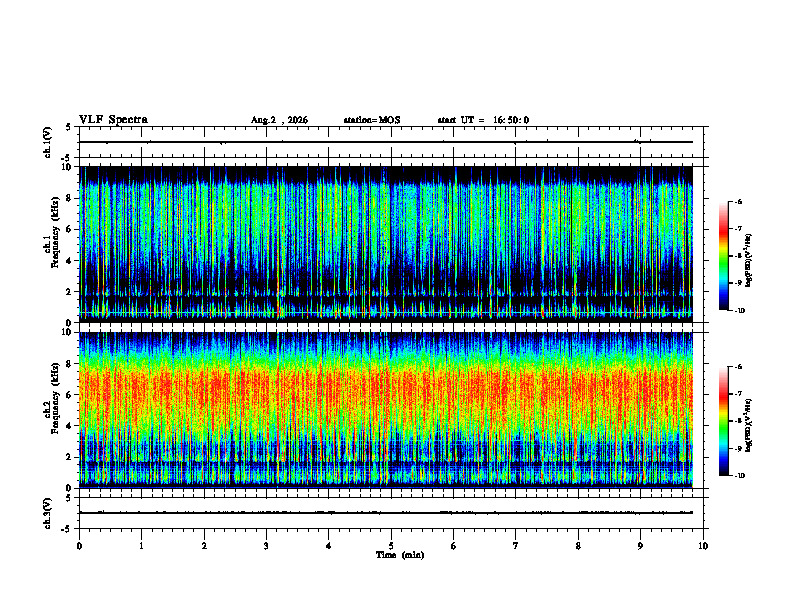The image size is (792, 612).
Task: Click the ch.1 spectrogram panel
Action: [x=386, y=244]
